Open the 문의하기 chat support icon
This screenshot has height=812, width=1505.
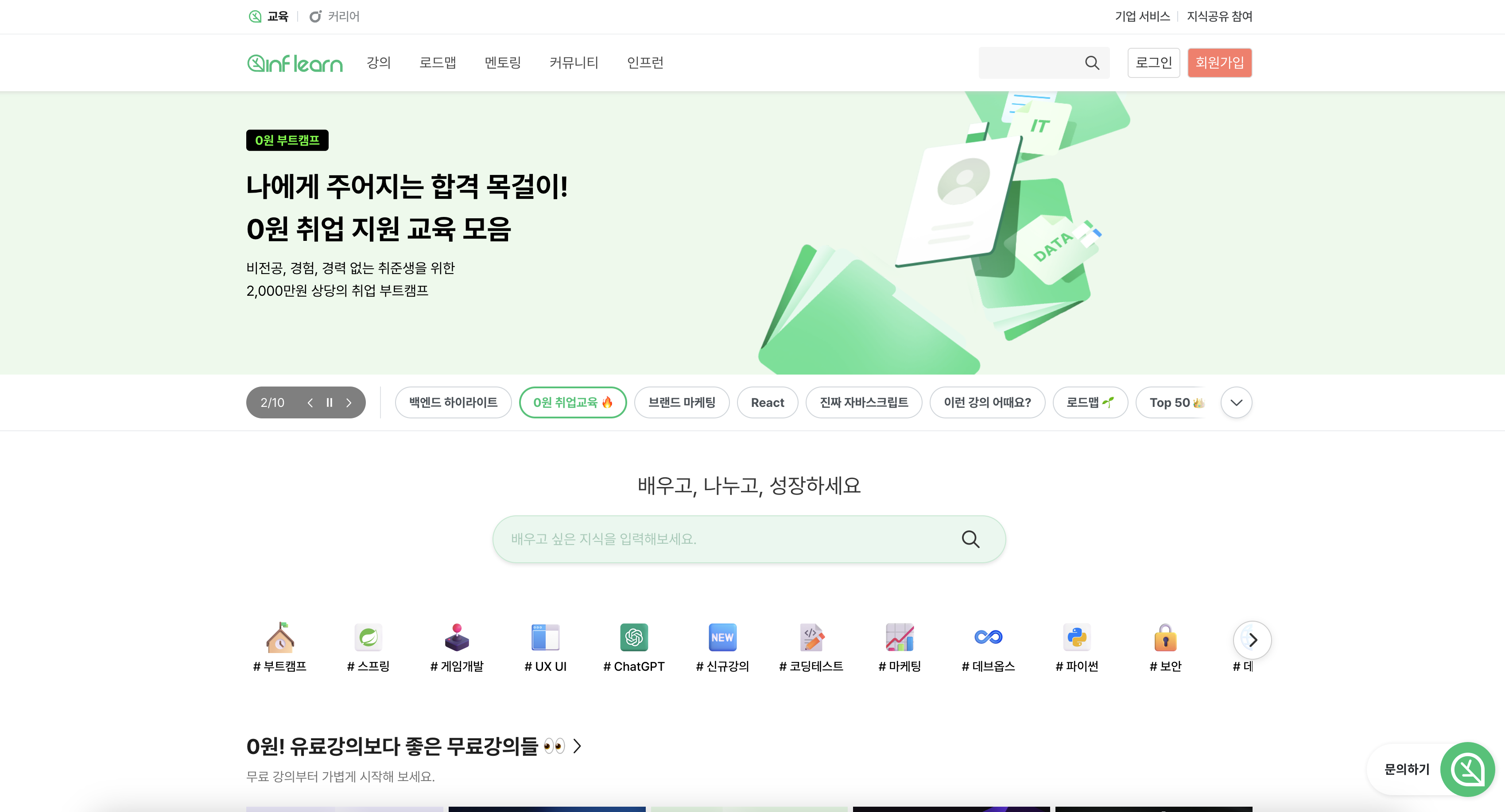pos(1467,769)
